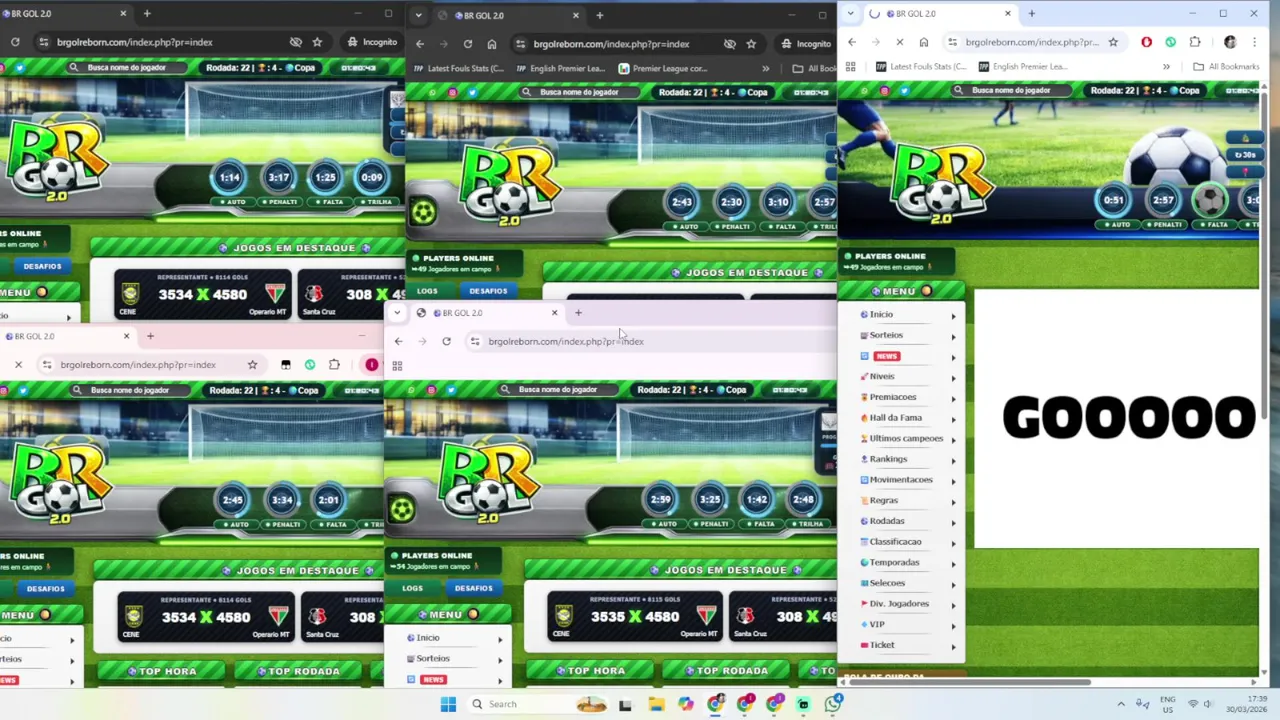Open Movimentacoes menu item
This screenshot has width=1280, height=720.
click(900, 479)
